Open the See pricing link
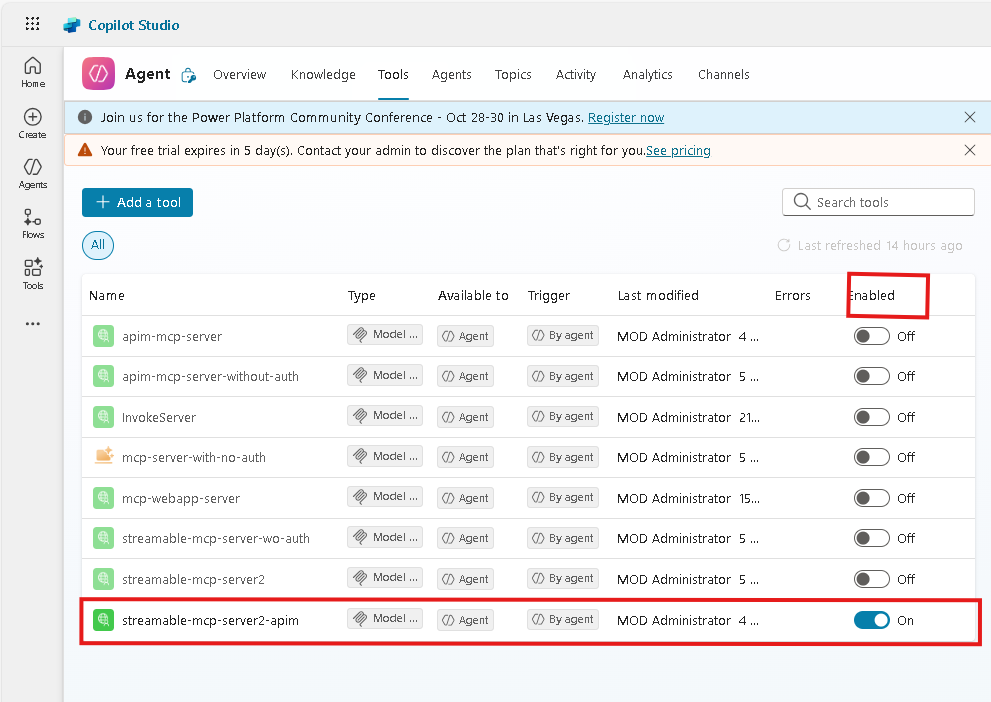The width and height of the screenshot is (991, 702). pos(678,150)
